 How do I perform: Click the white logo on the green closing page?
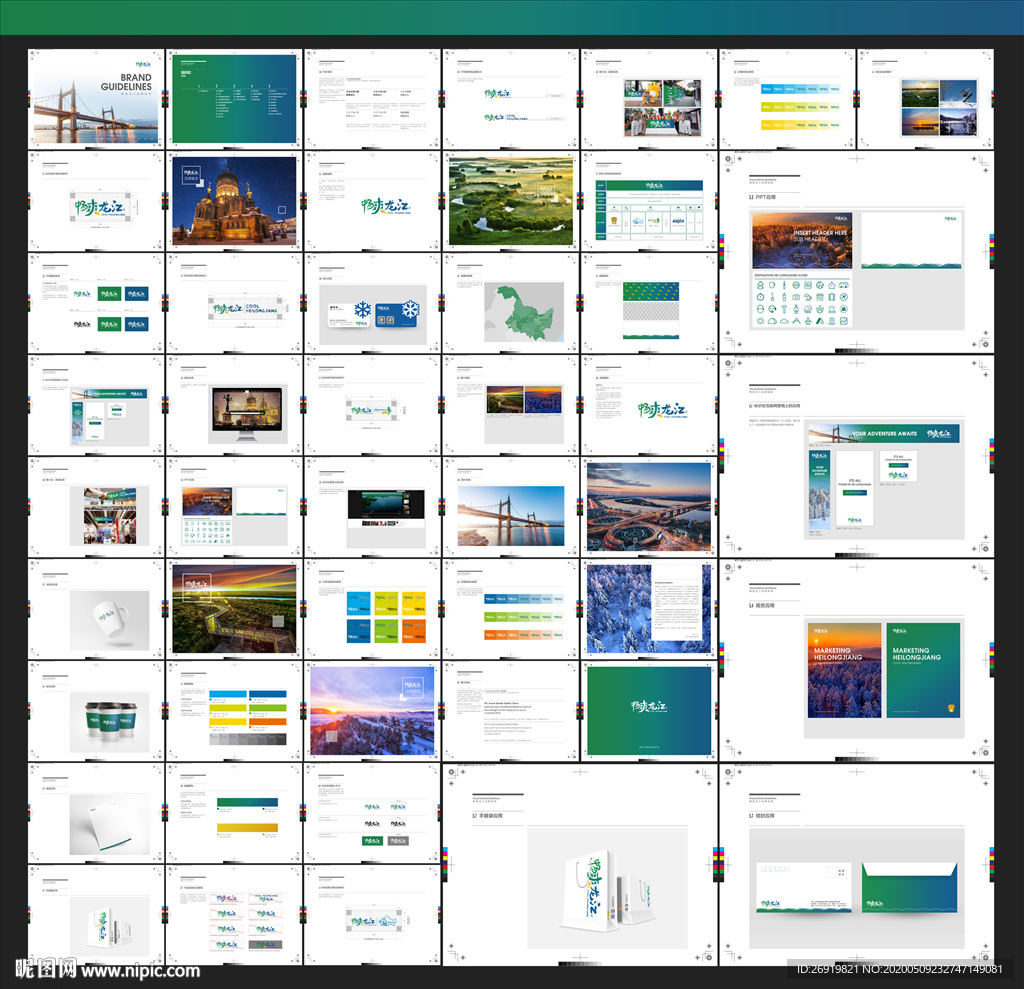click(648, 706)
